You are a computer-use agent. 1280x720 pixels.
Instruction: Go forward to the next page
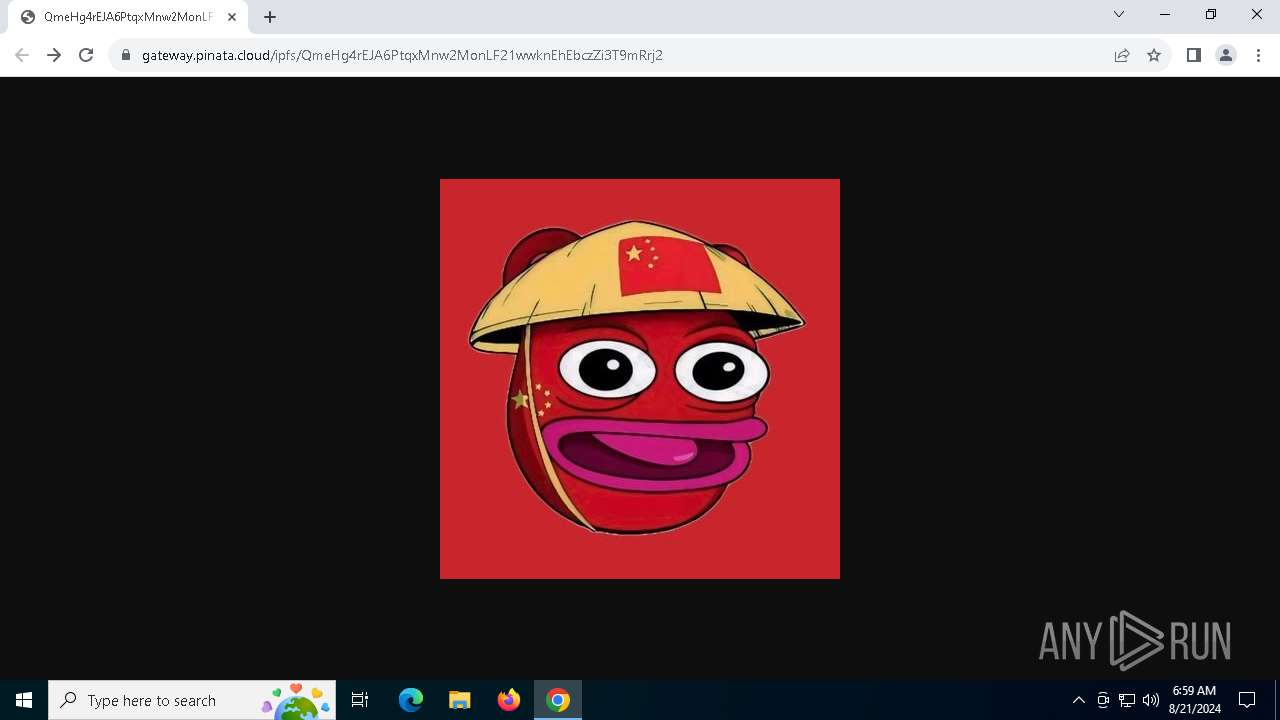(54, 55)
